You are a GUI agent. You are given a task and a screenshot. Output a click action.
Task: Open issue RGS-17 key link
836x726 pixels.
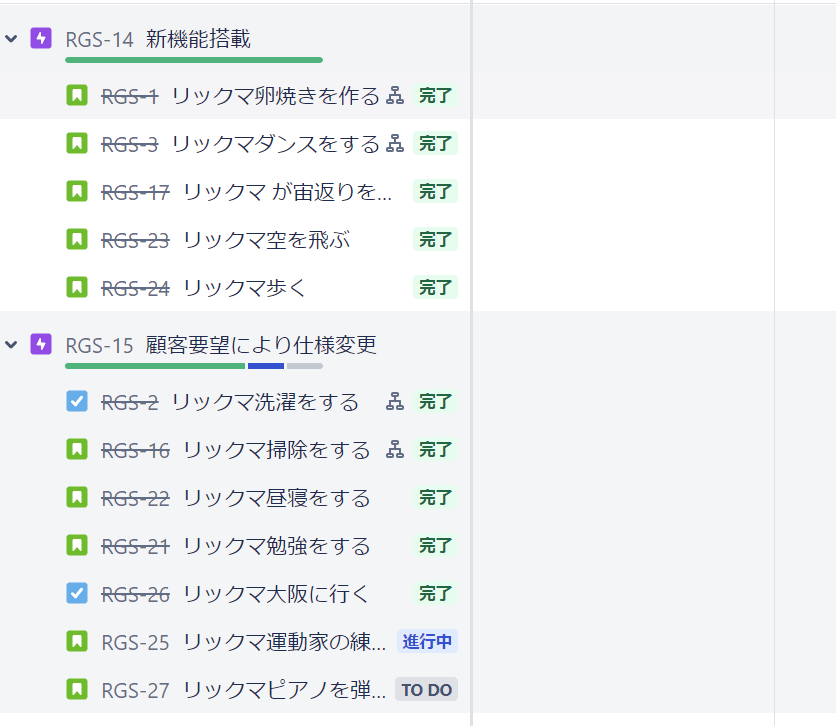point(135,192)
